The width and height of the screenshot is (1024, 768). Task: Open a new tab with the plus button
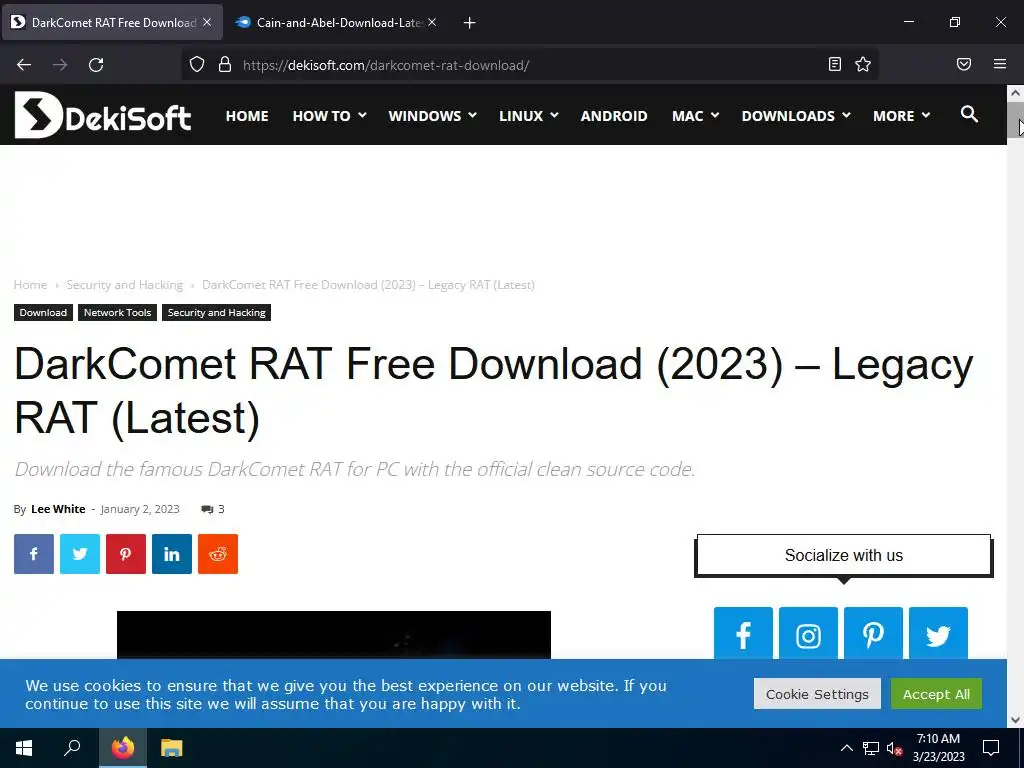coord(469,23)
